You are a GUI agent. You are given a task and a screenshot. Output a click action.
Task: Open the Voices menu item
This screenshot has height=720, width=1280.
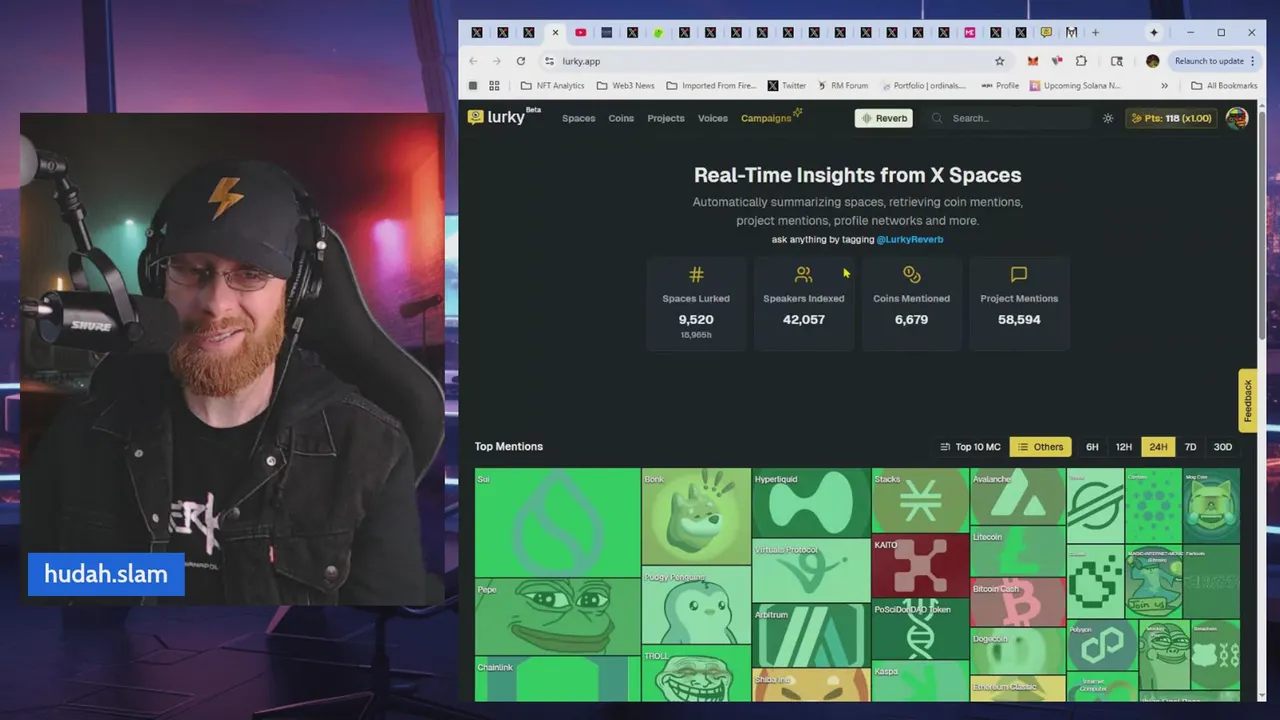713,118
